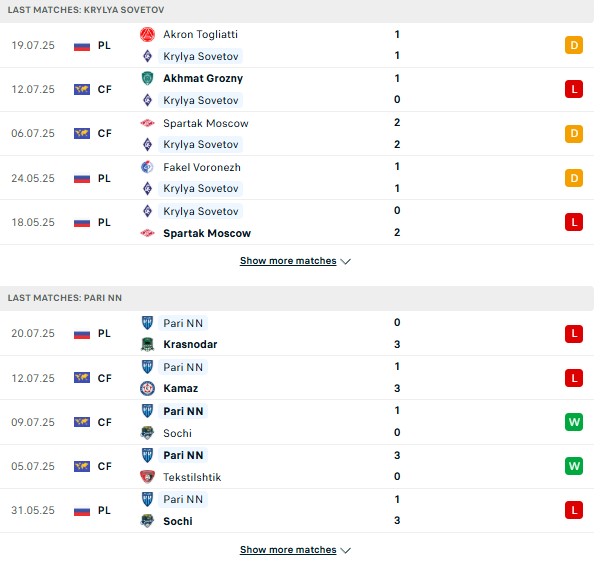Click the Krasnodar team crest
Image resolution: width=600 pixels, height=568 pixels.
[x=147, y=344]
